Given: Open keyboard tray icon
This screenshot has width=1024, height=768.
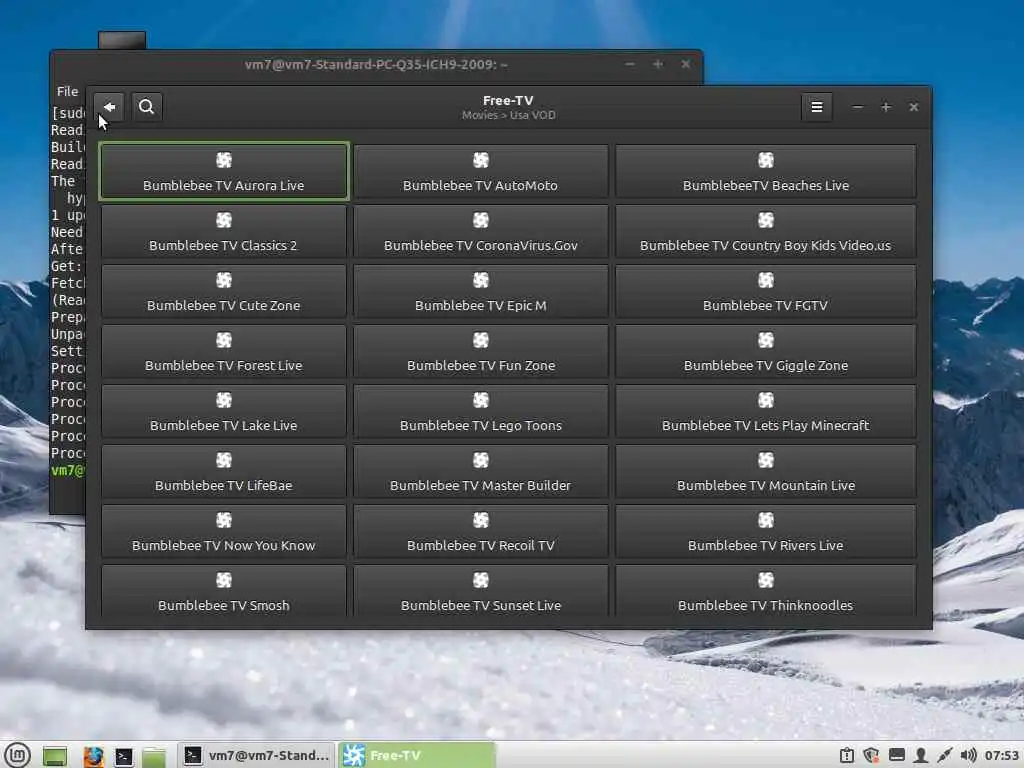Looking at the screenshot, I should [x=897, y=756].
